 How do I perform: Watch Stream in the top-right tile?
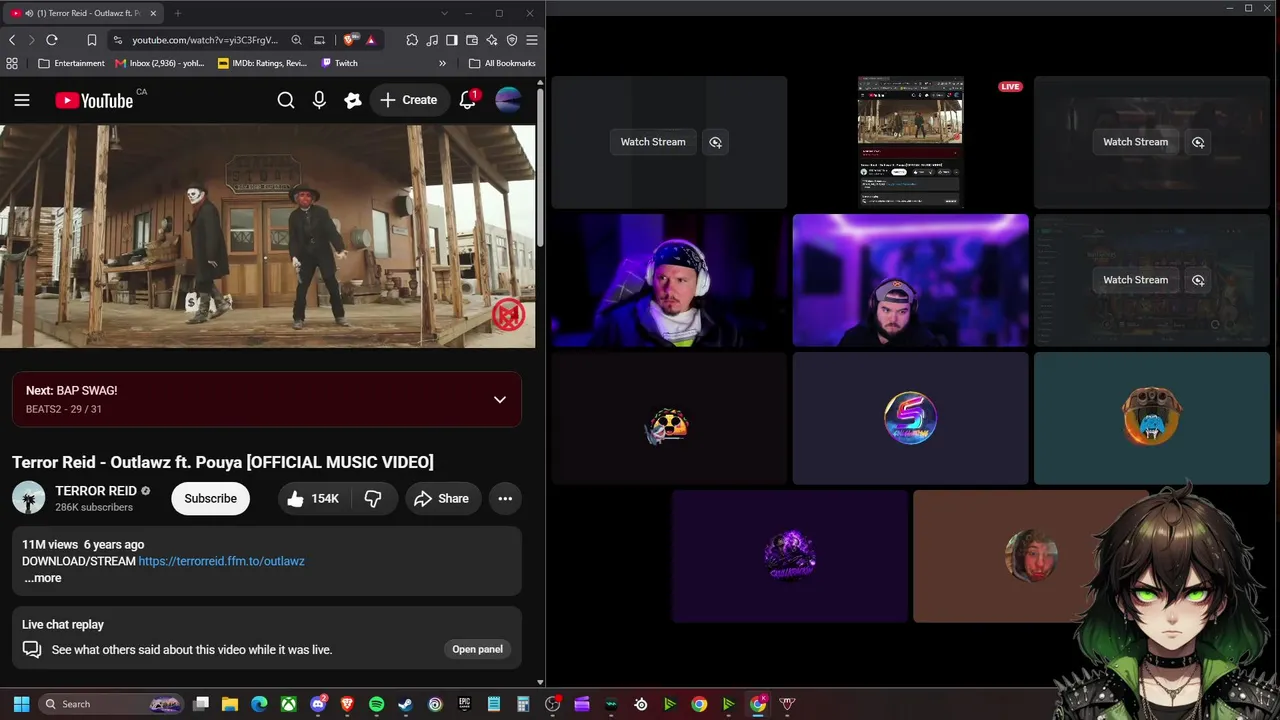pyautogui.click(x=1135, y=142)
